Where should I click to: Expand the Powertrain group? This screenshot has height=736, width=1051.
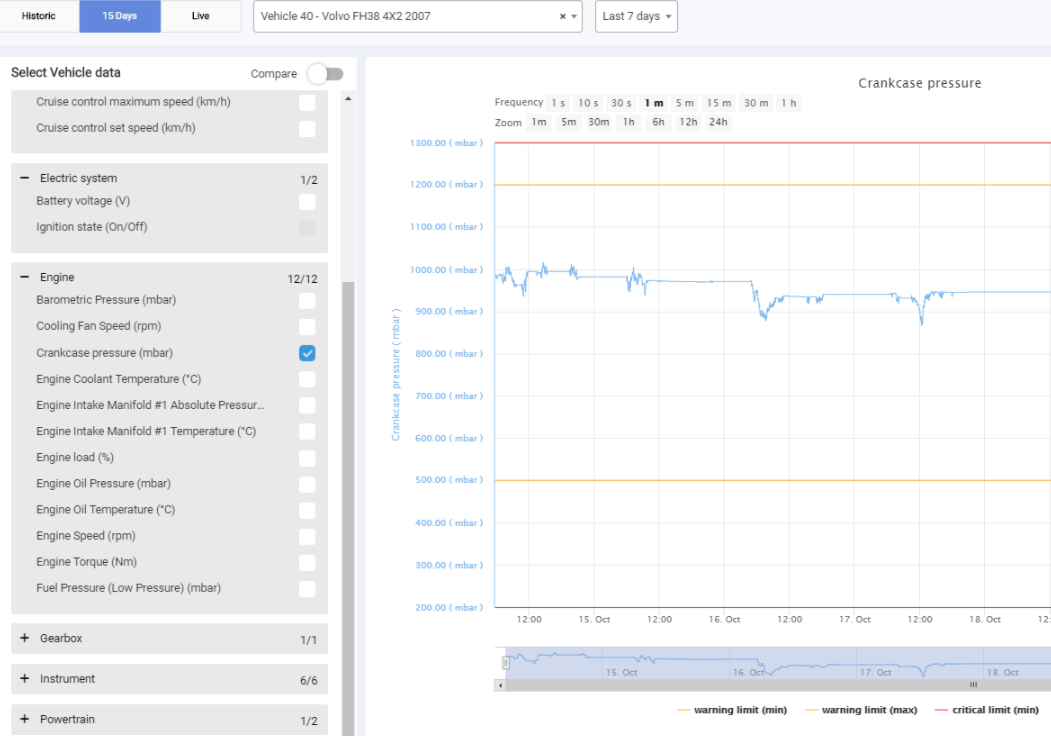(x=25, y=719)
